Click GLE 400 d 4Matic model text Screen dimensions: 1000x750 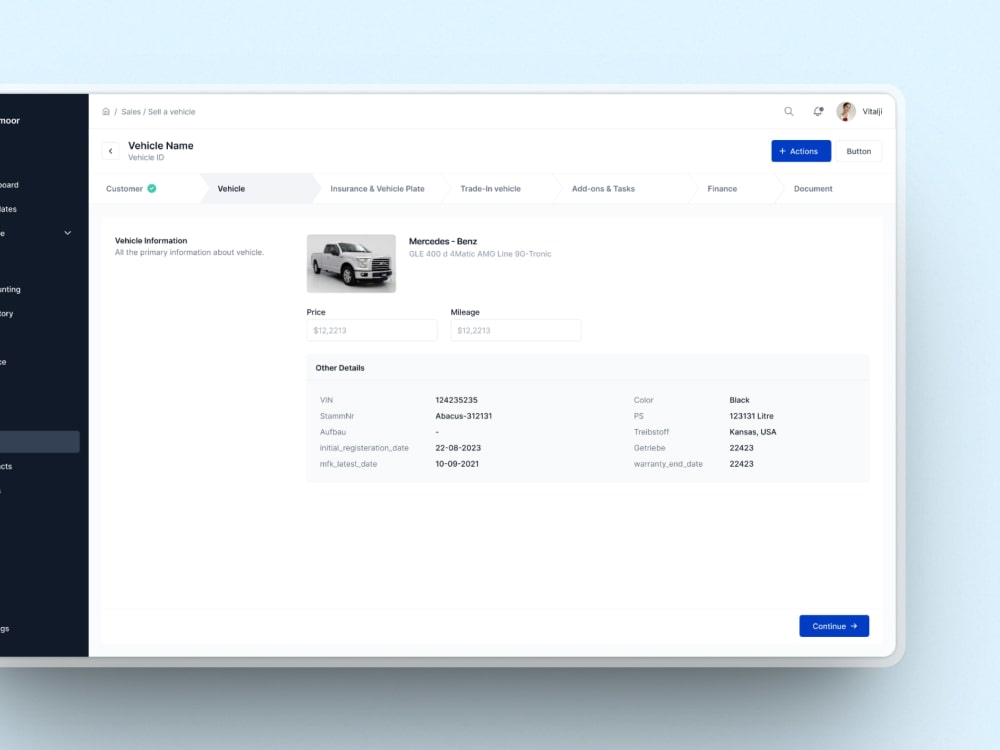[x=480, y=254]
